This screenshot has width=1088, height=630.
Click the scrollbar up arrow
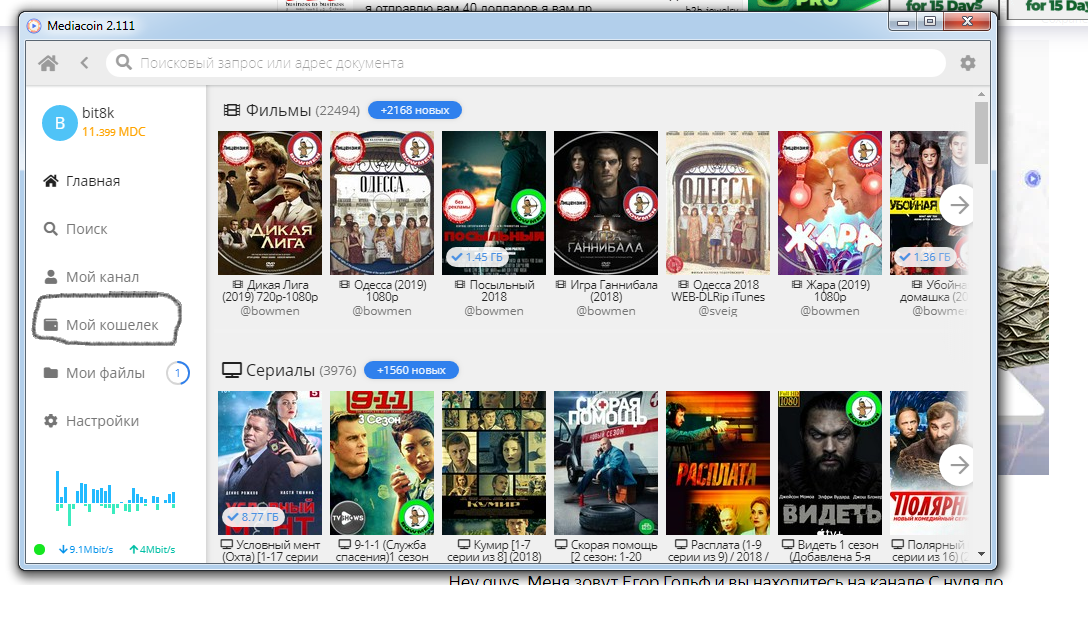pos(981,94)
